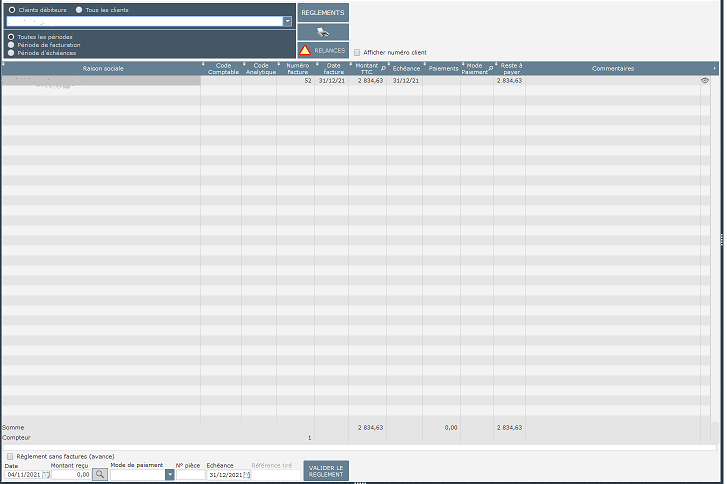This screenshot has width=727, height=484.
Task: Select the Clients débiteurs radio button
Action: 11,9
